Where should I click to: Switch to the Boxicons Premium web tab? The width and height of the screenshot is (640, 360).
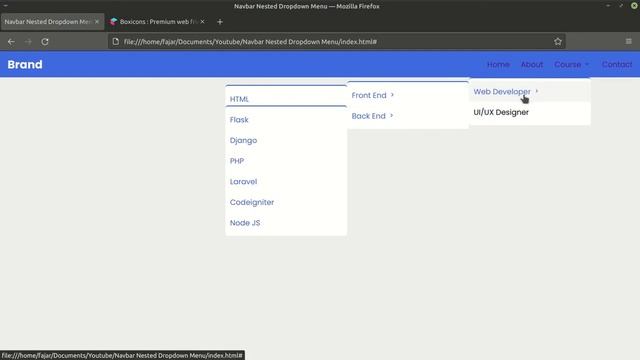coord(157,22)
